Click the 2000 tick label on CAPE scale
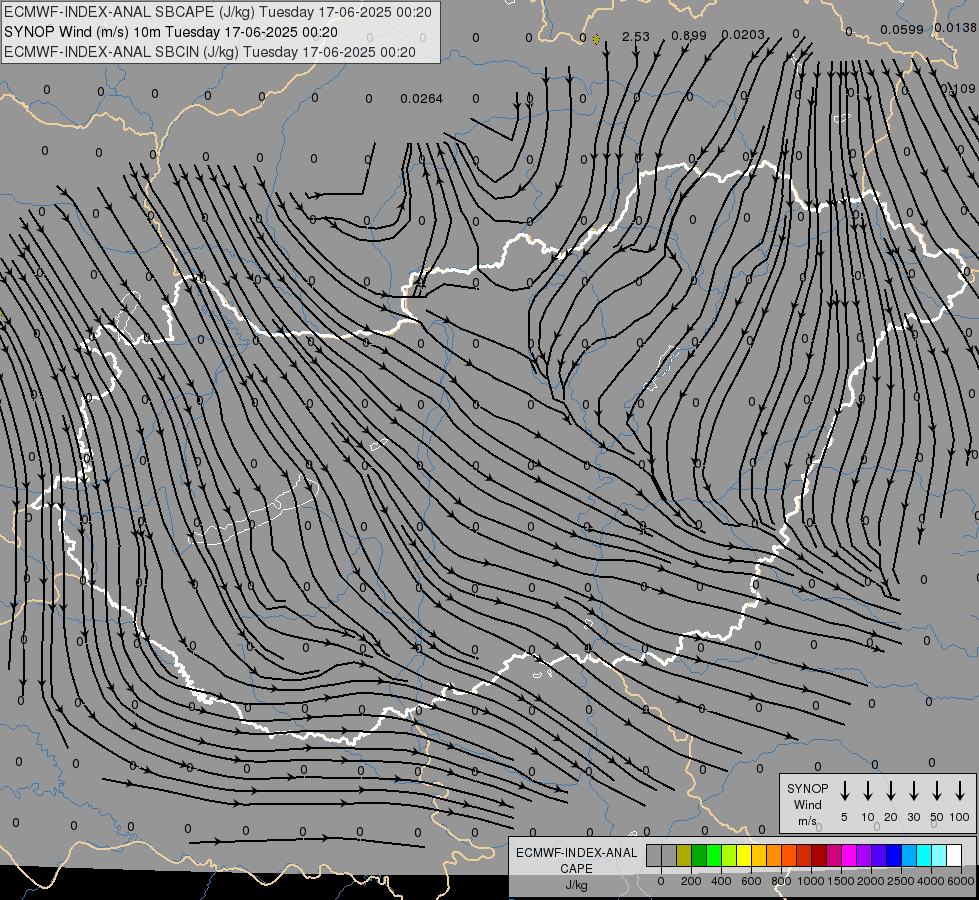This screenshot has height=900, width=979. pyautogui.click(x=871, y=881)
